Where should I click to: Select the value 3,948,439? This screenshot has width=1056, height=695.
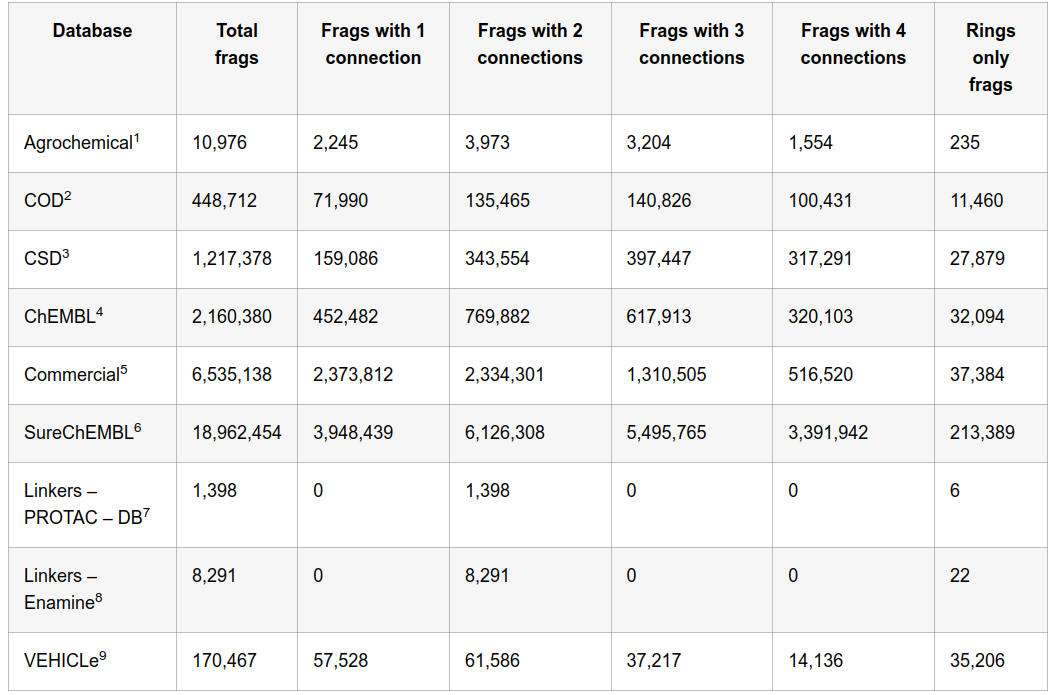click(353, 432)
